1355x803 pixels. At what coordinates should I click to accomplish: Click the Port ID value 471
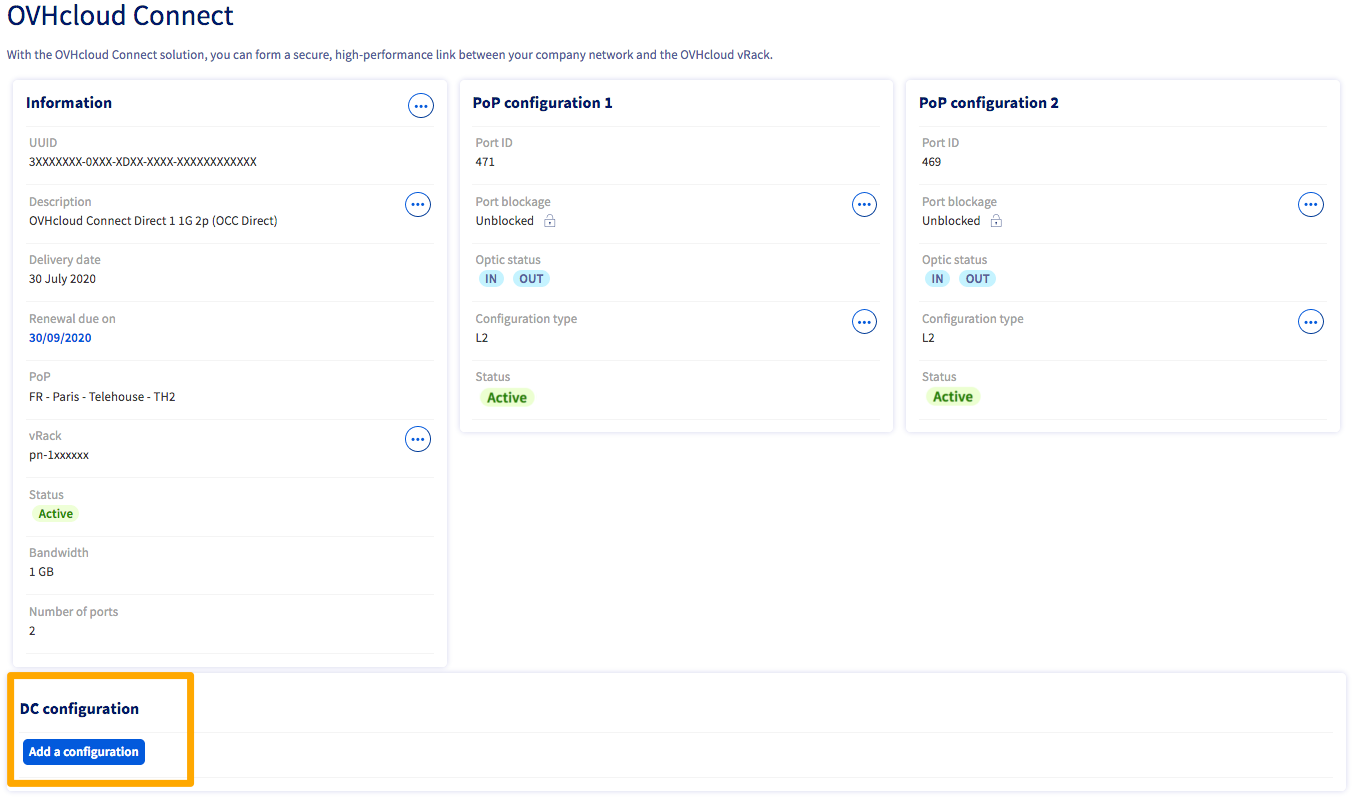coord(485,162)
